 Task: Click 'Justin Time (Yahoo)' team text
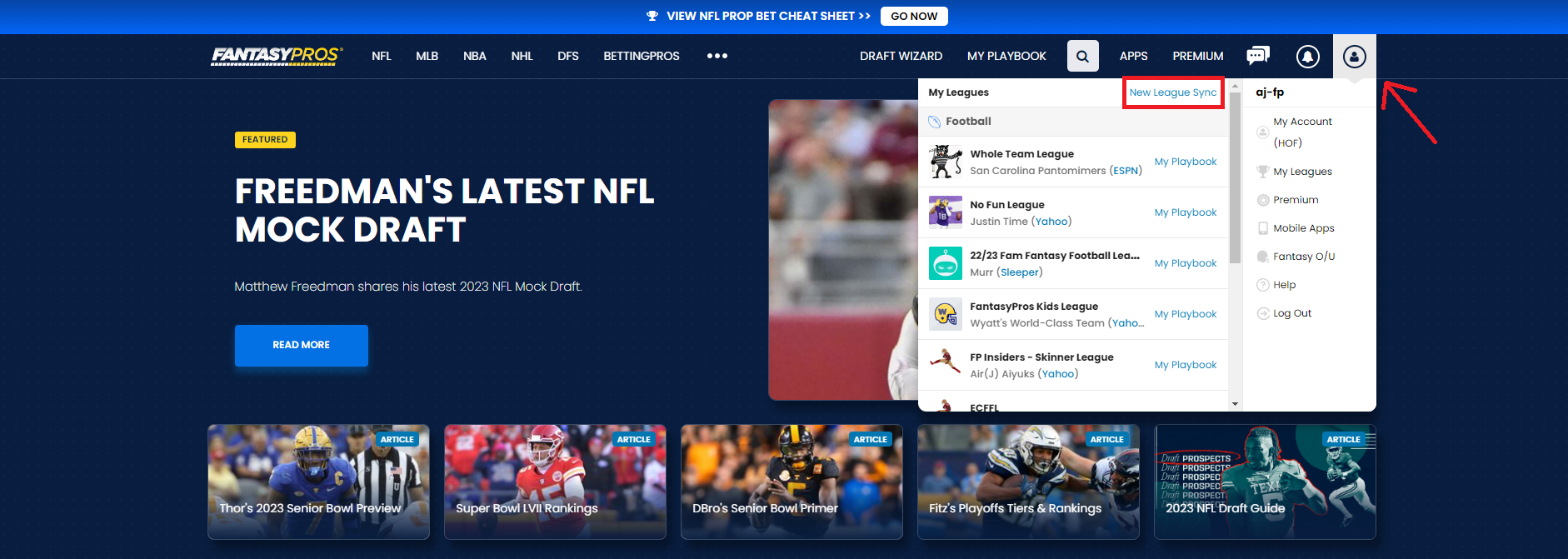[1021, 222]
